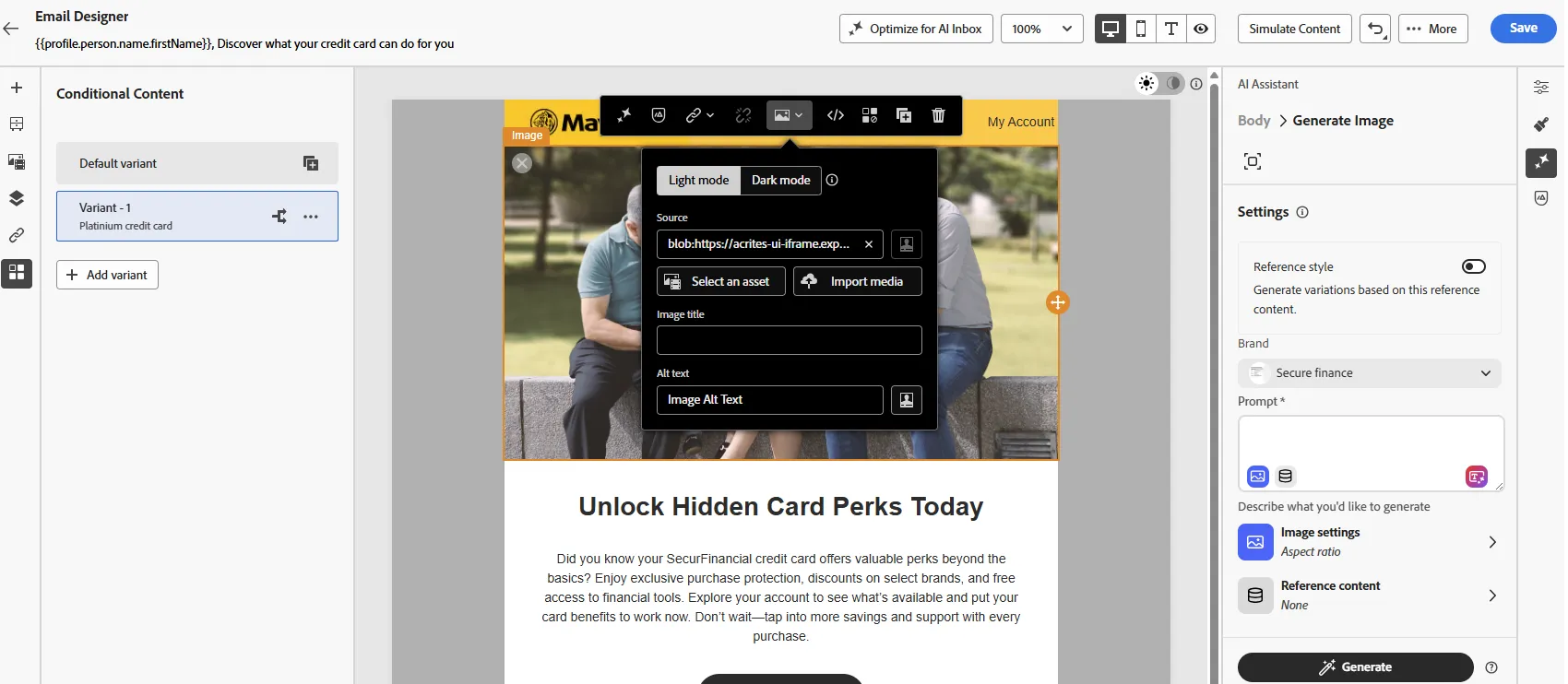The image size is (1568, 684).
Task: Click the Save button
Action: (1523, 29)
